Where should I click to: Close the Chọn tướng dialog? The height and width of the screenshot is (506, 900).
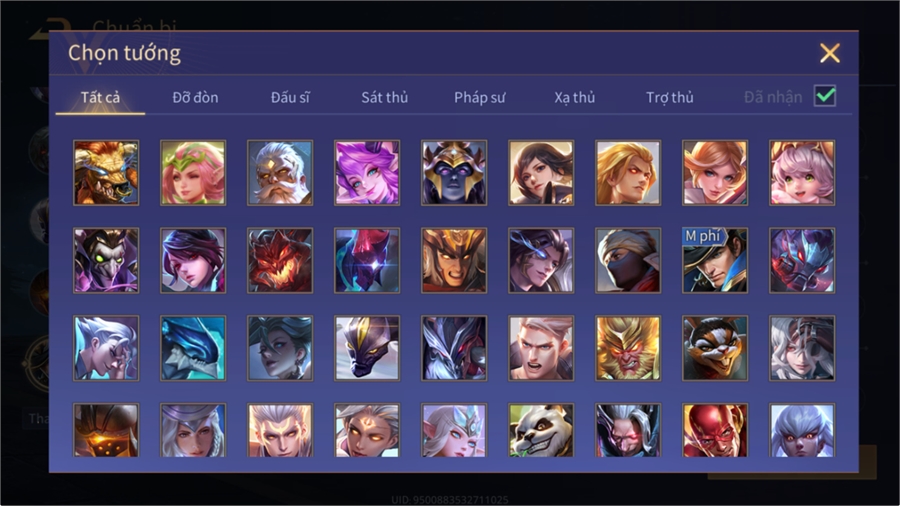[x=830, y=53]
